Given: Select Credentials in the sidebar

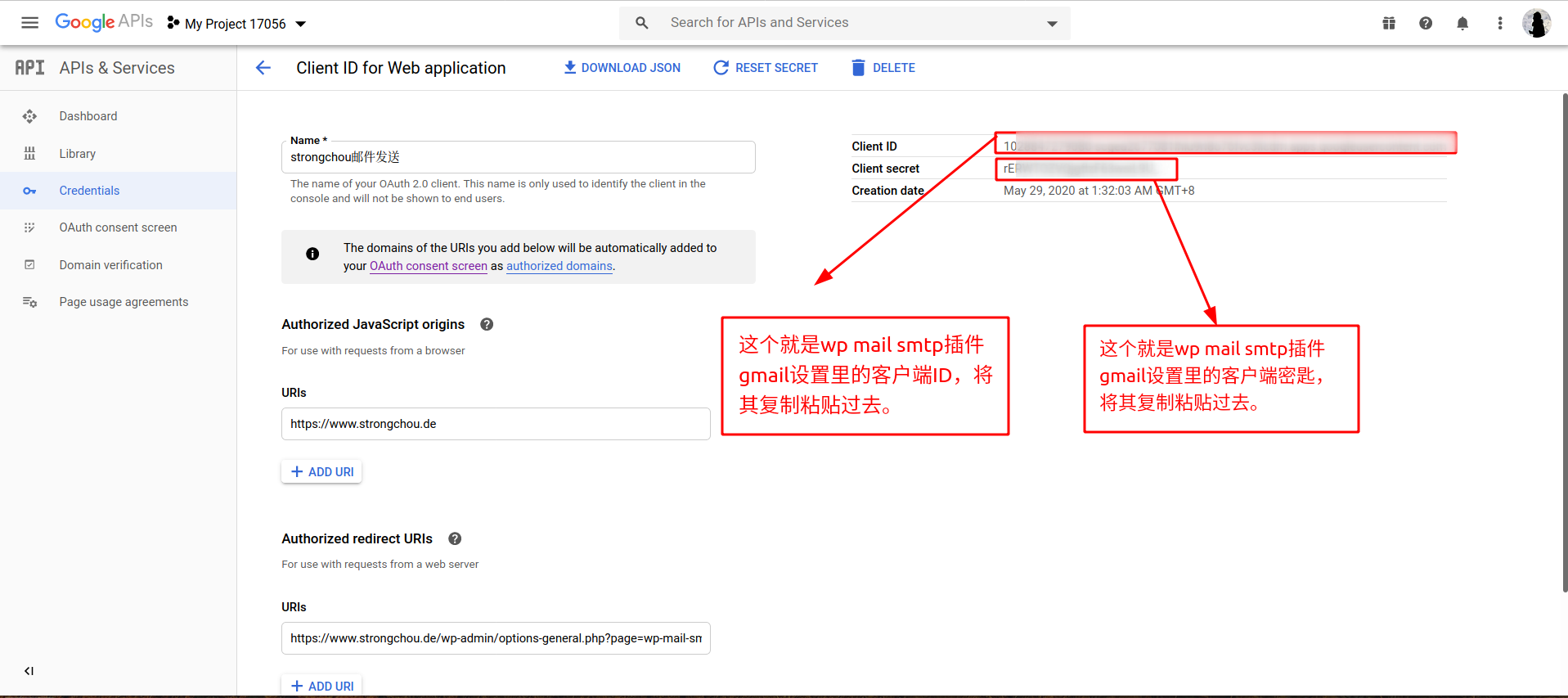Looking at the screenshot, I should click(119, 191).
